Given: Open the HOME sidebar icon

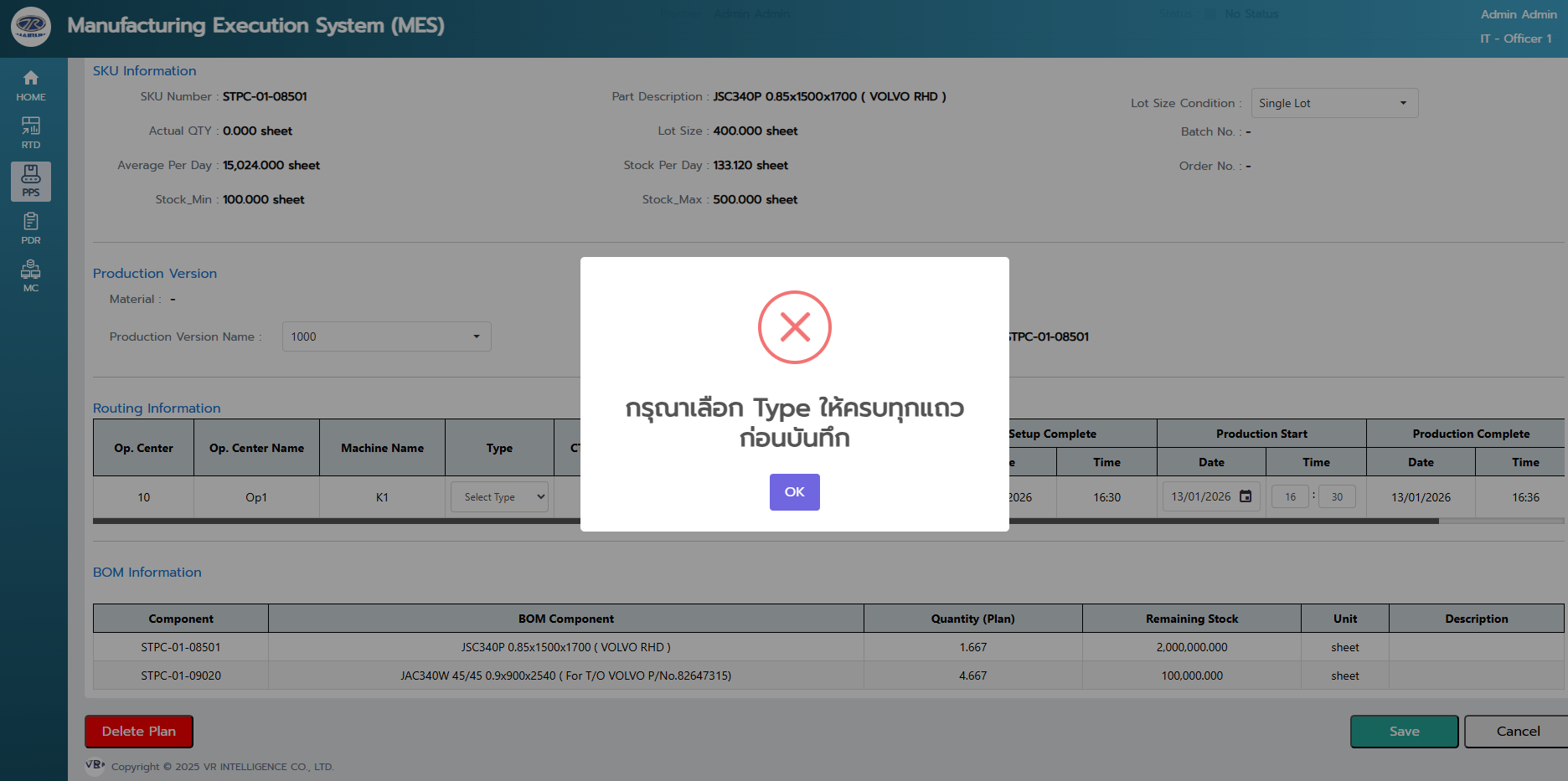Looking at the screenshot, I should point(31,85).
